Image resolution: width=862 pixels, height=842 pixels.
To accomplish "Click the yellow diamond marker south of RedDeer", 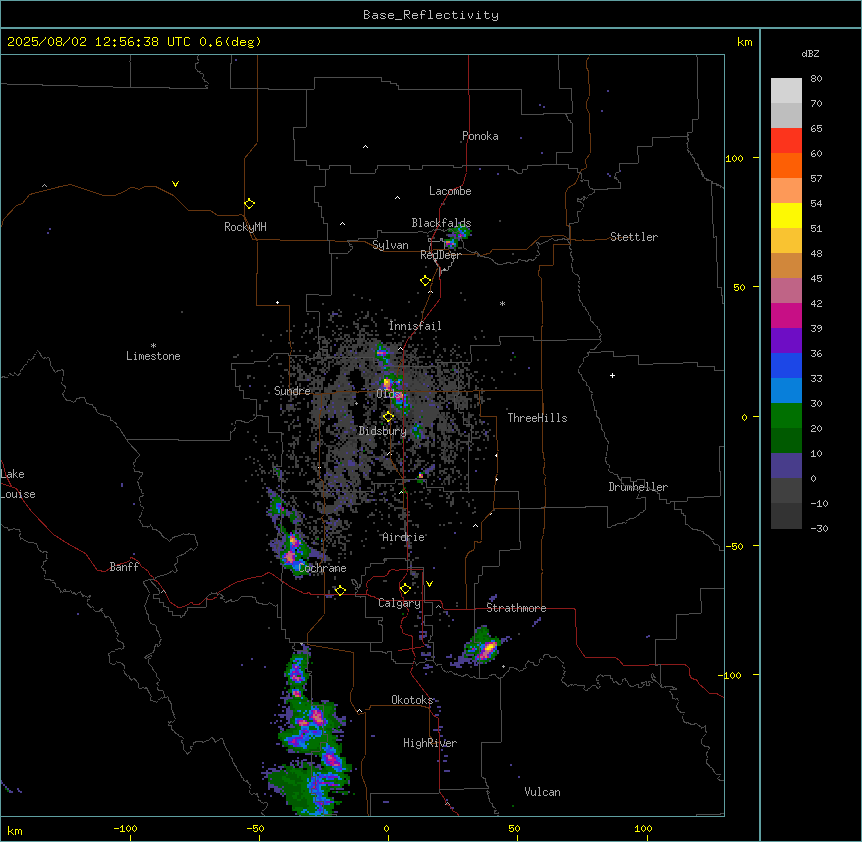I will (426, 281).
